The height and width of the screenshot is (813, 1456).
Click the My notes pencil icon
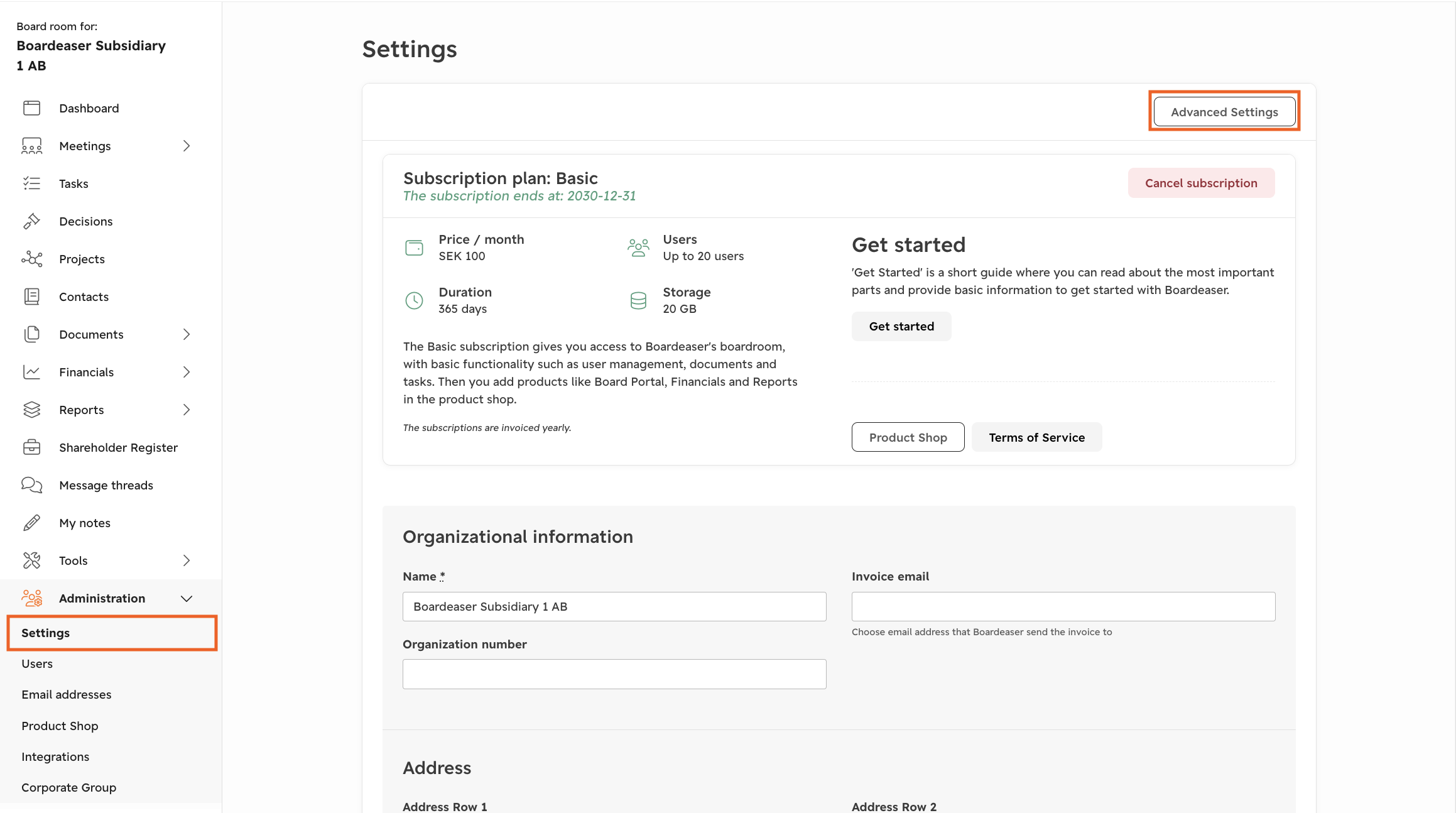31,523
